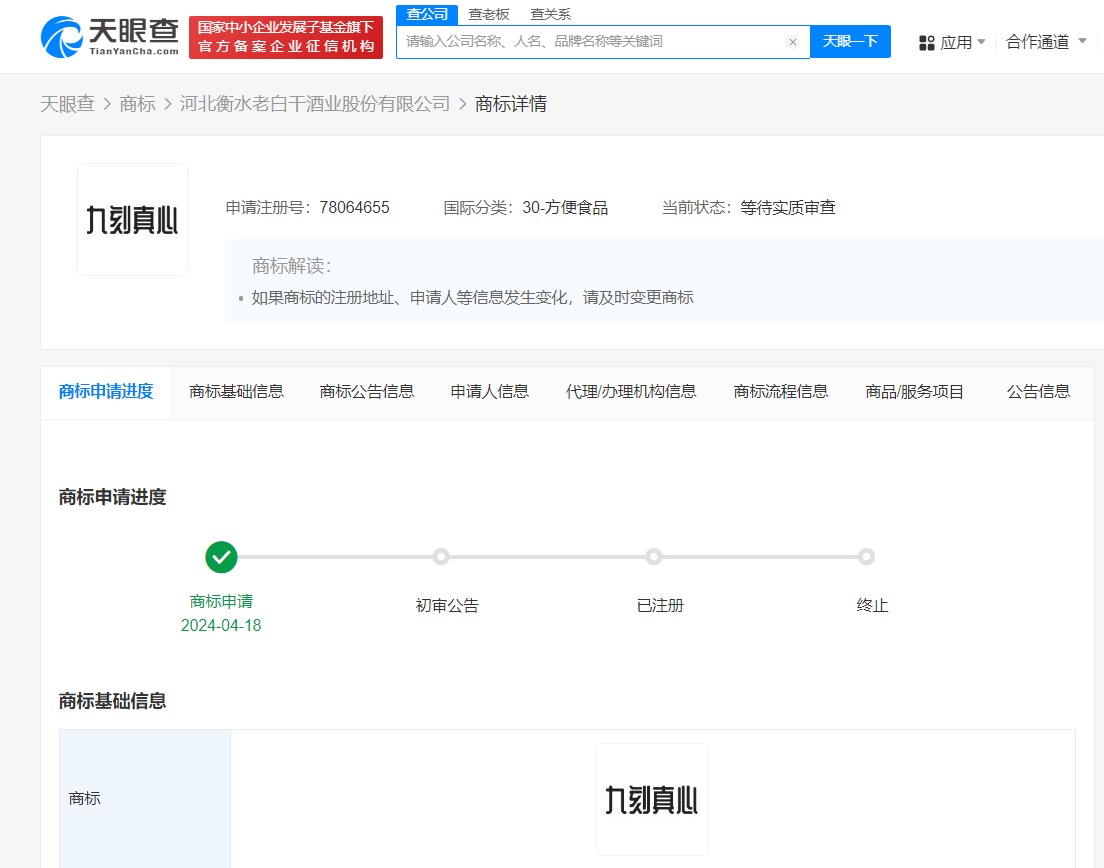This screenshot has width=1104, height=868.
Task: Select the 申请人信息 tab
Action: tap(489, 391)
